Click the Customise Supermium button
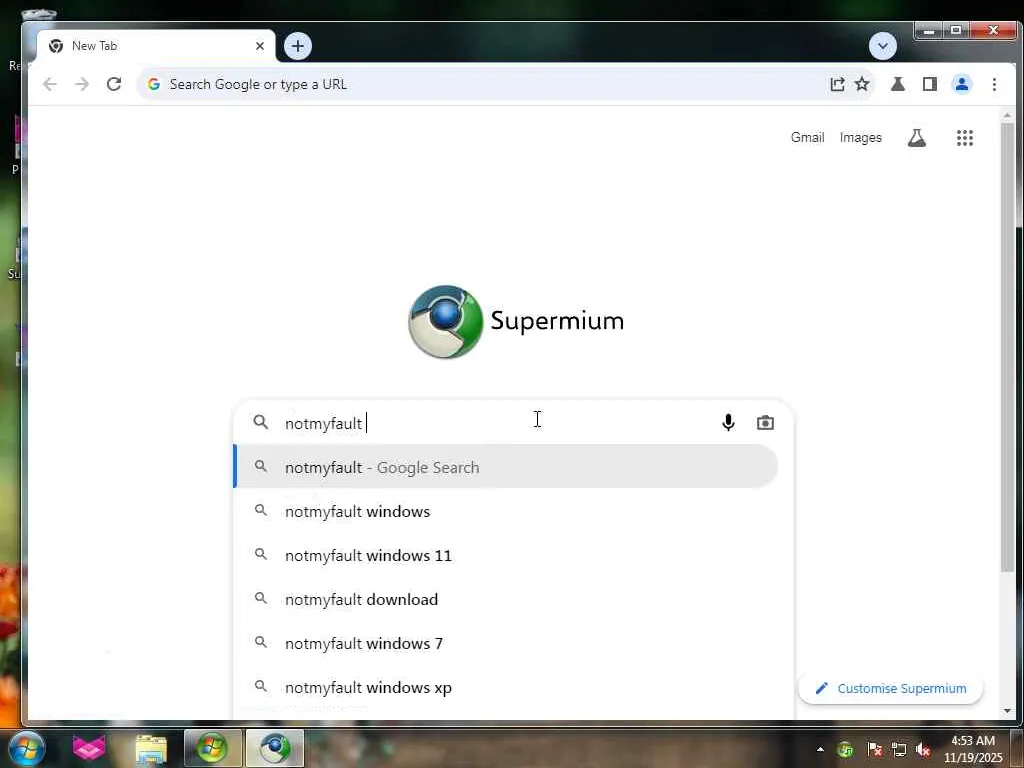This screenshot has height=768, width=1024. pyautogui.click(x=891, y=688)
